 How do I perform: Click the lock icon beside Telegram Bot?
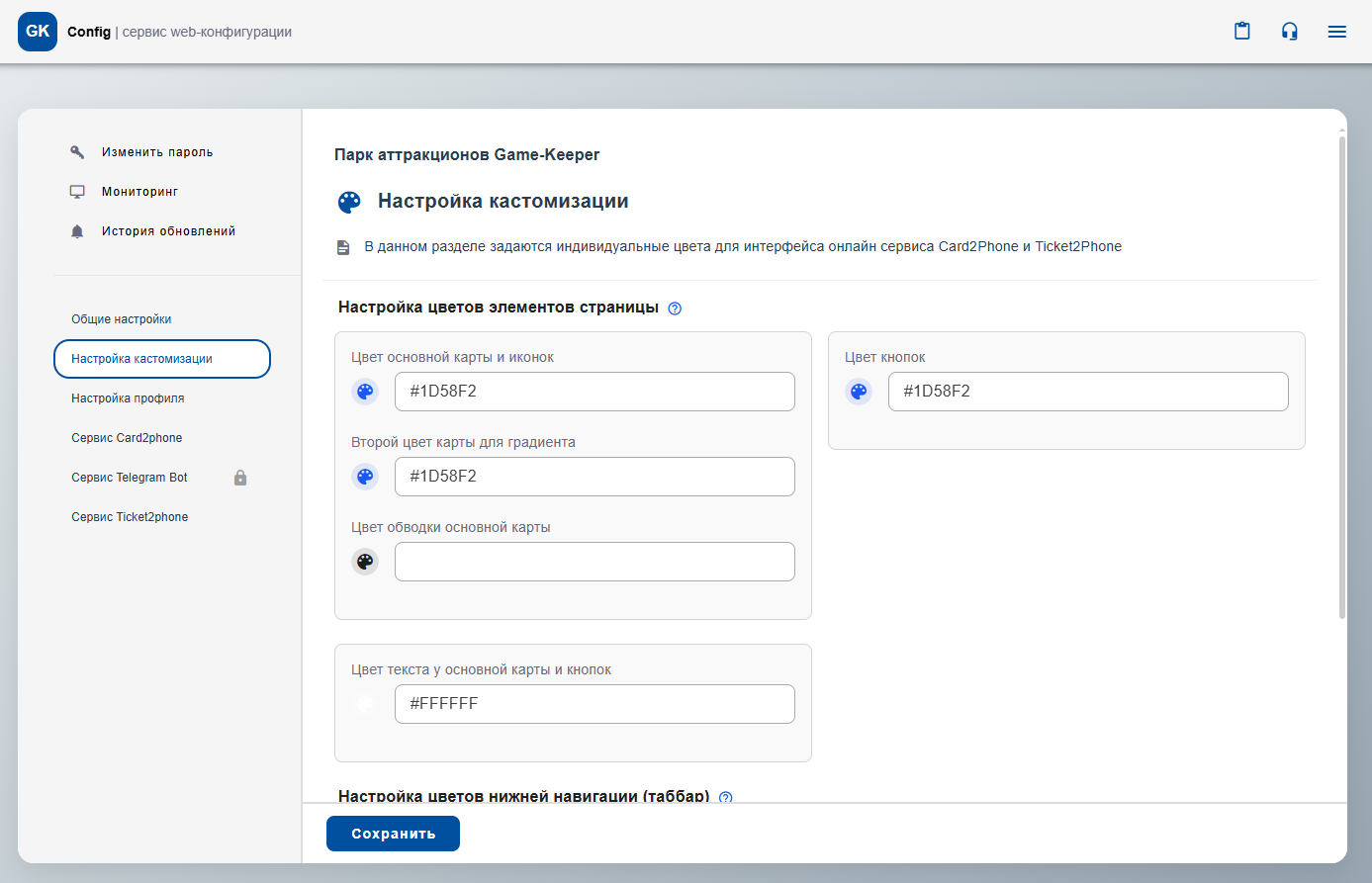tap(240, 478)
